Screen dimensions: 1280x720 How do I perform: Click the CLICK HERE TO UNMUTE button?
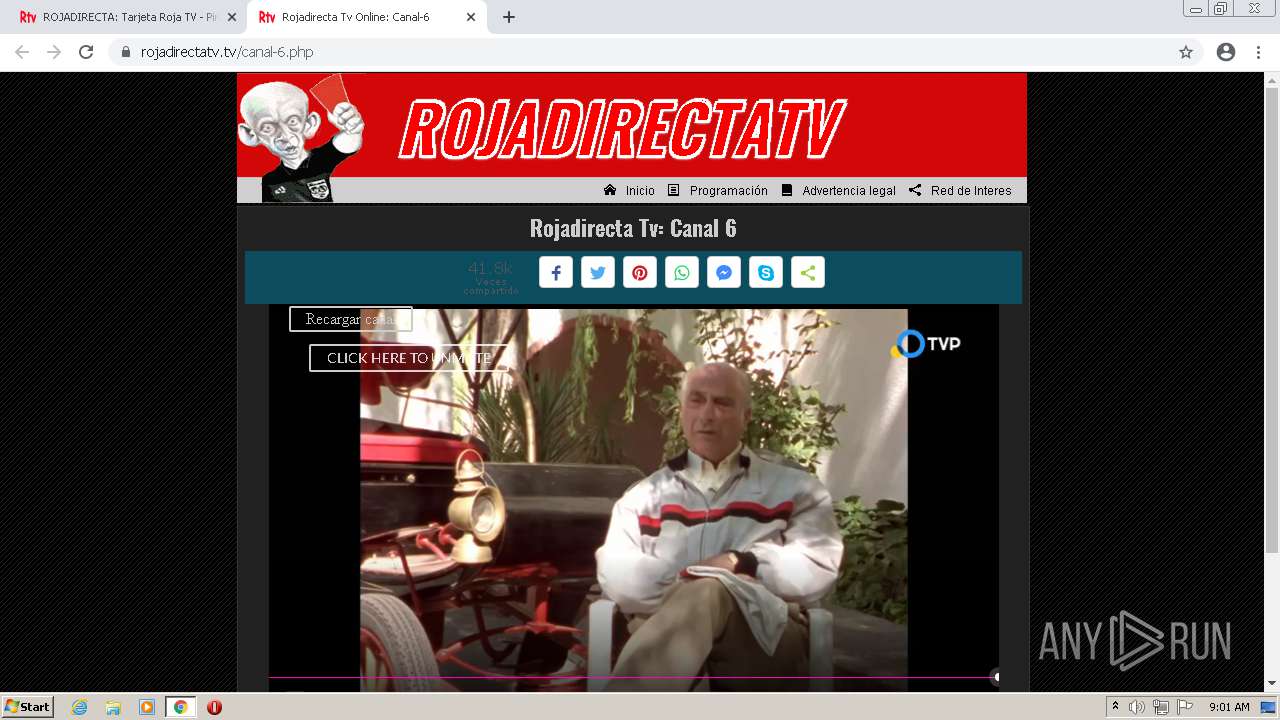click(409, 358)
